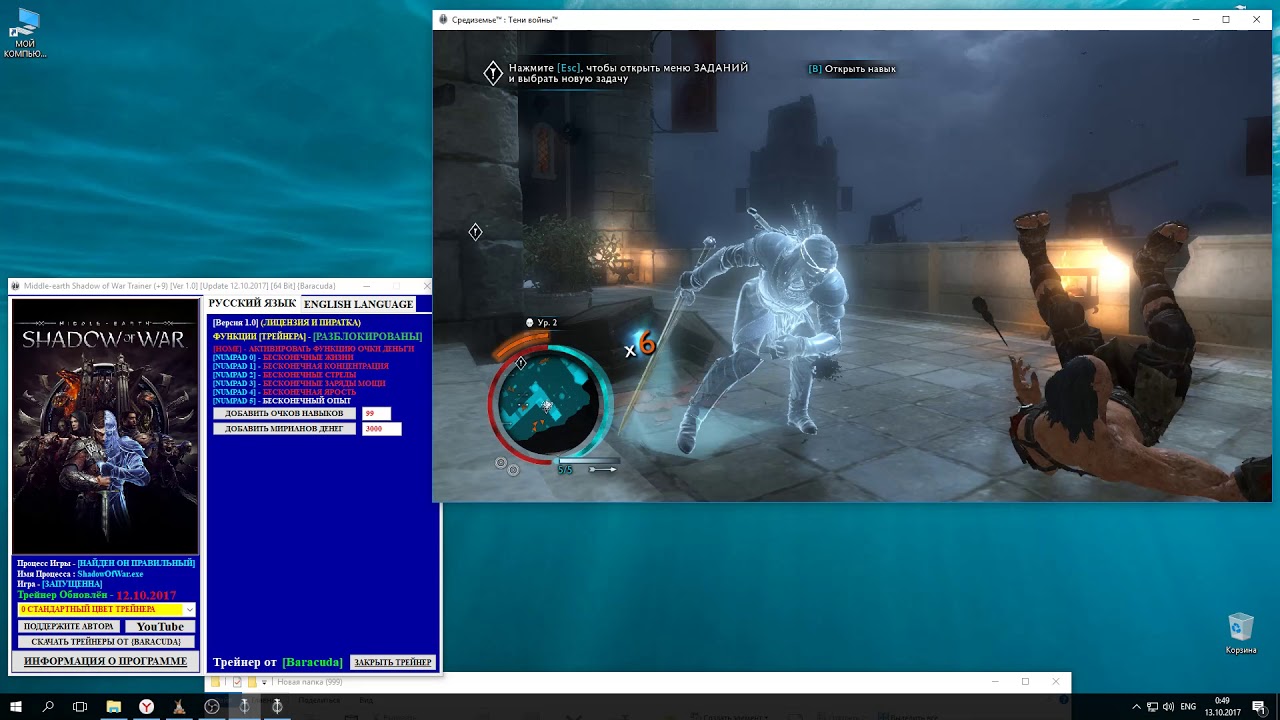The height and width of the screenshot is (720, 1280).
Task: Switch trainer to РУССКИЙ ЯЗЫК tab
Action: pos(252,303)
